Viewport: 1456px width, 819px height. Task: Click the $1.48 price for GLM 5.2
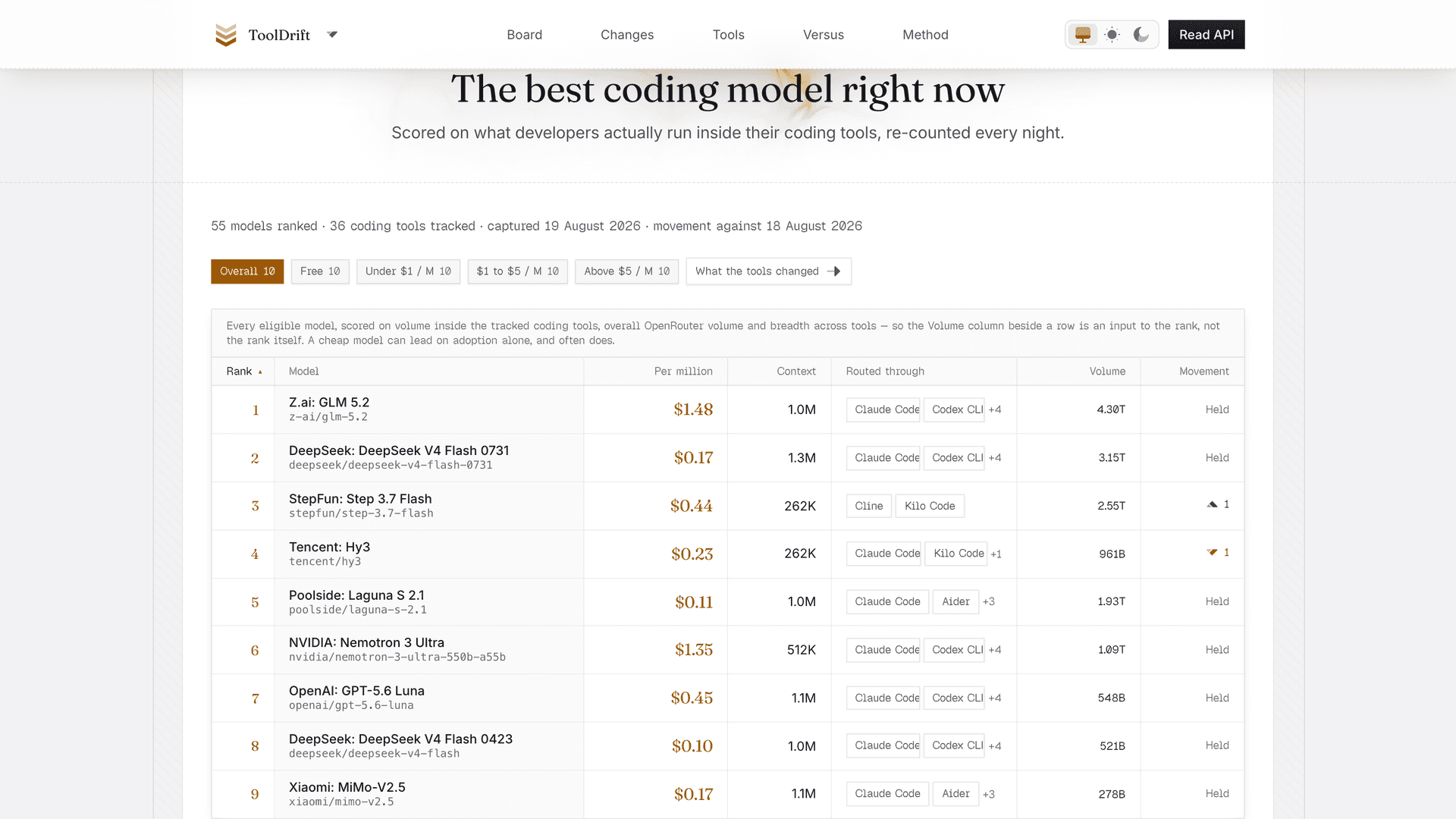[693, 409]
